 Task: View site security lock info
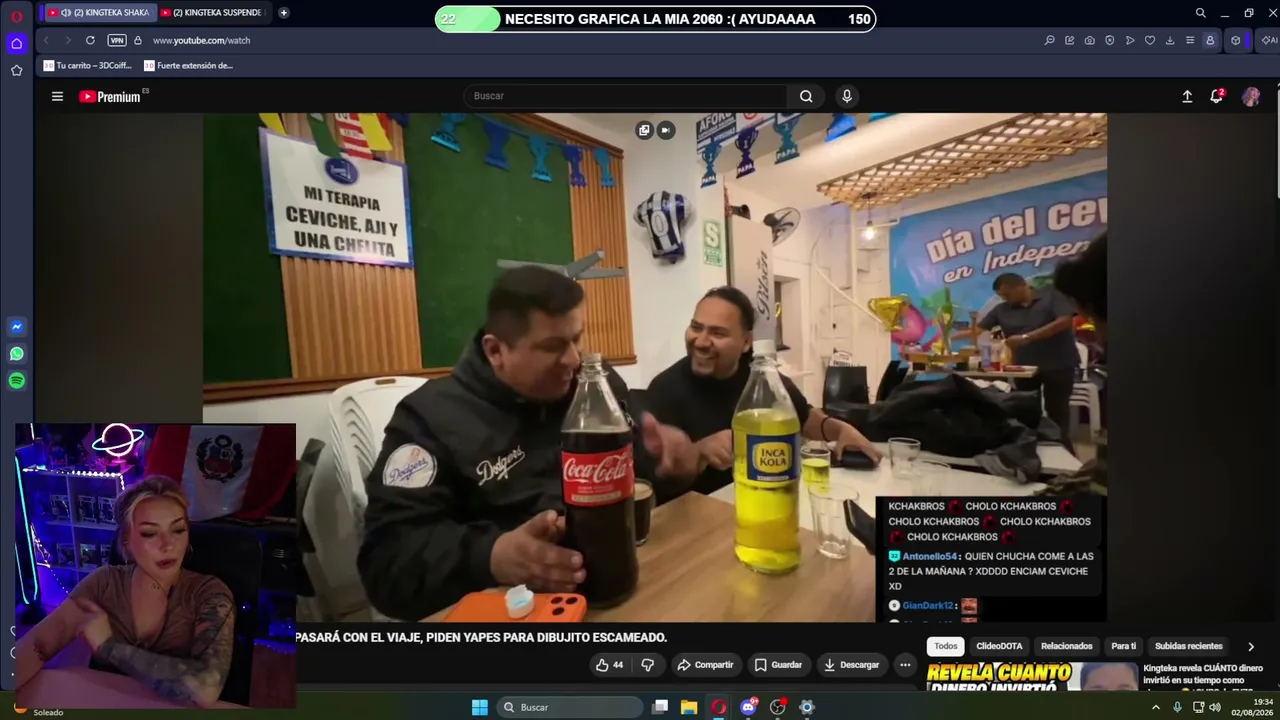point(138,40)
